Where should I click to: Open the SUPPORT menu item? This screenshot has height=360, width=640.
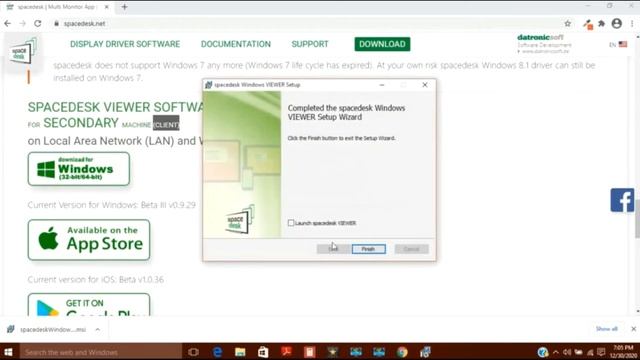(x=310, y=44)
